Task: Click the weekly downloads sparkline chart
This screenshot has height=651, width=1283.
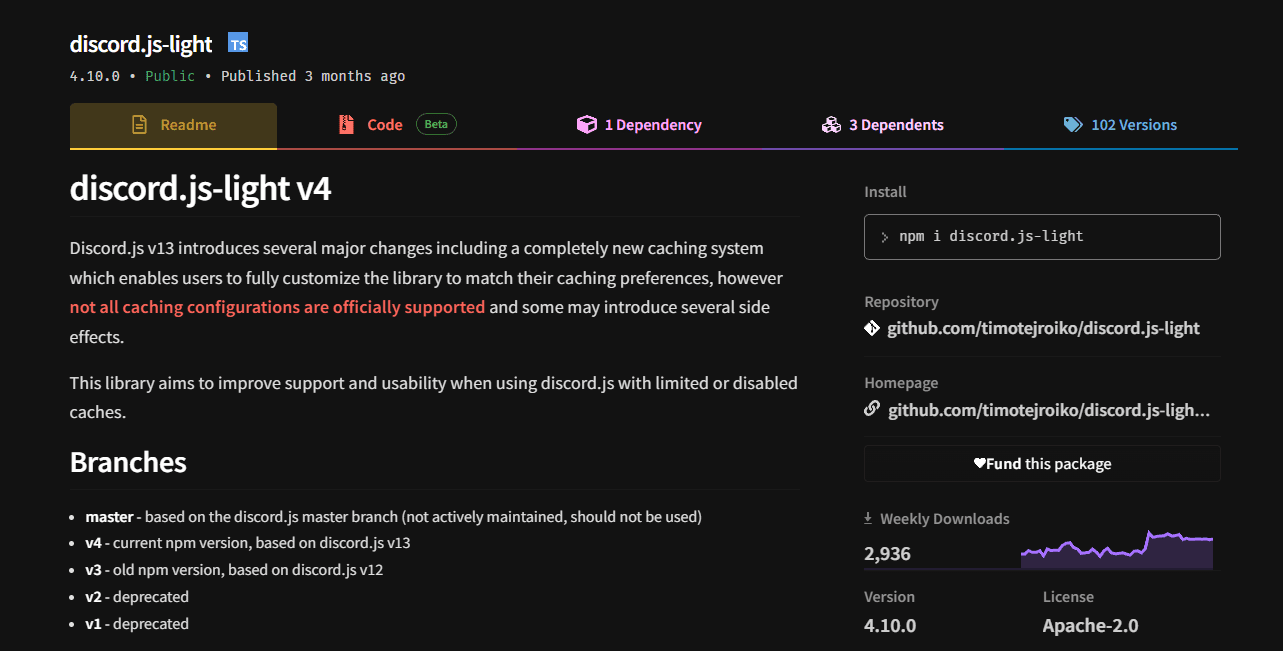Action: tap(1117, 548)
